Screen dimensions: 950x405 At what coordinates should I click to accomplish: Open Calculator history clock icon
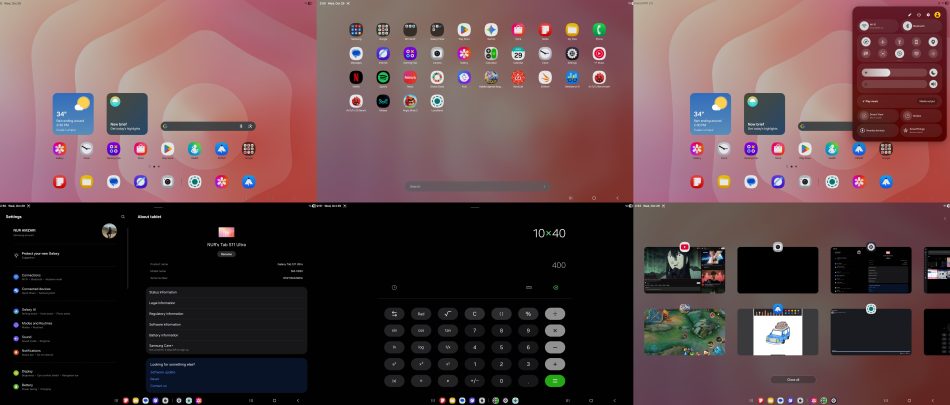tap(394, 287)
